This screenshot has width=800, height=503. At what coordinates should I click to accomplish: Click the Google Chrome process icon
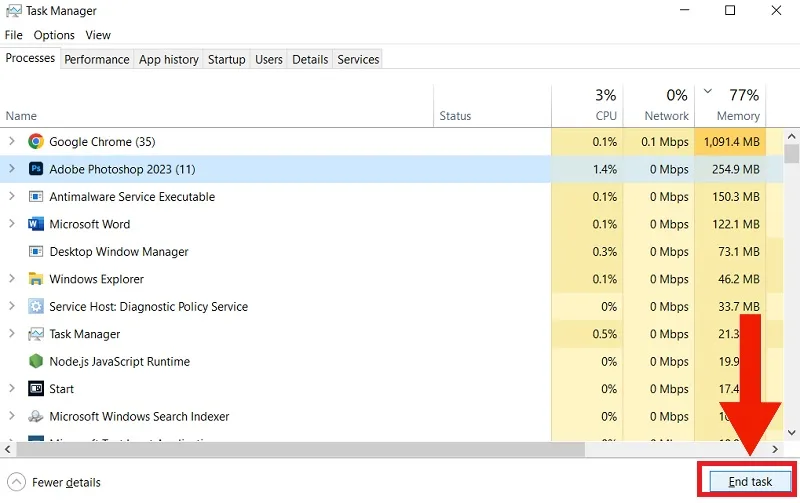pyautogui.click(x=36, y=141)
